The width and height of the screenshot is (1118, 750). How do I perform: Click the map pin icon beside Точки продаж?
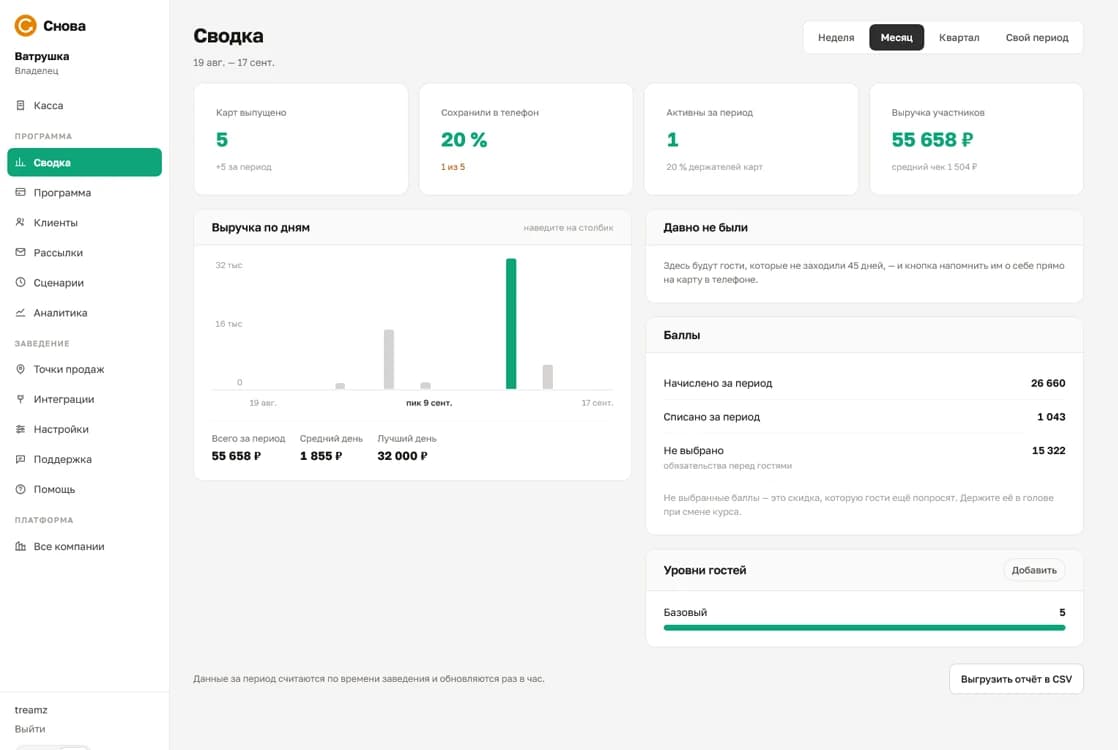point(20,369)
